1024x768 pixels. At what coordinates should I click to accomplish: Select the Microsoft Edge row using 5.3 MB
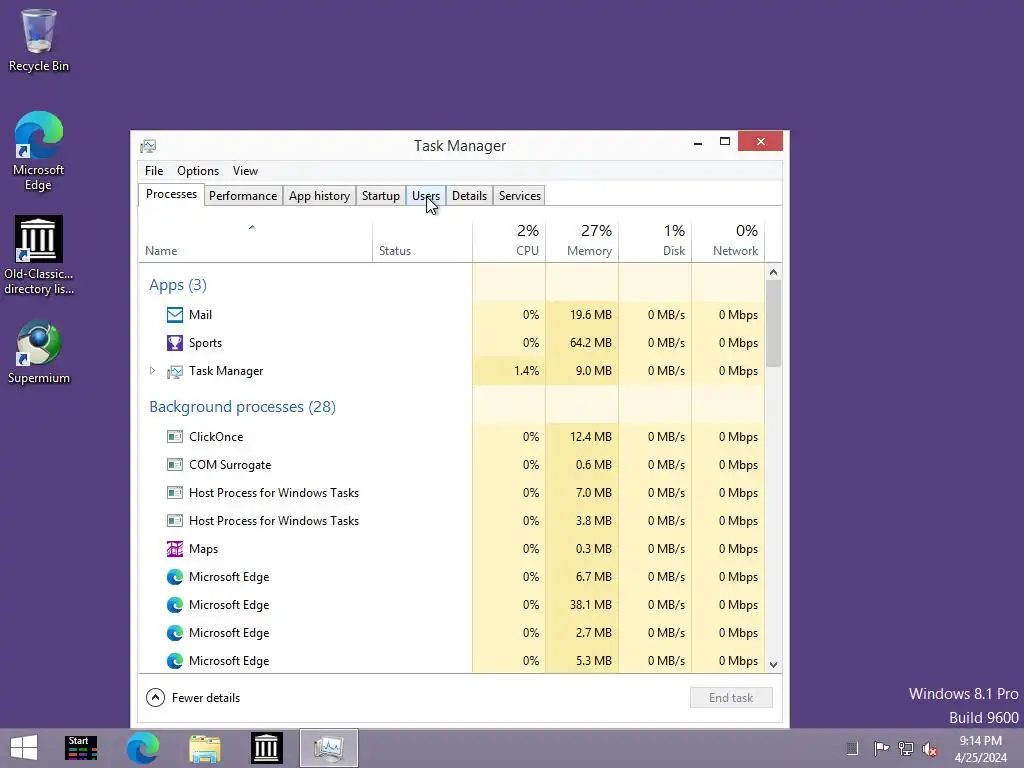click(451, 661)
